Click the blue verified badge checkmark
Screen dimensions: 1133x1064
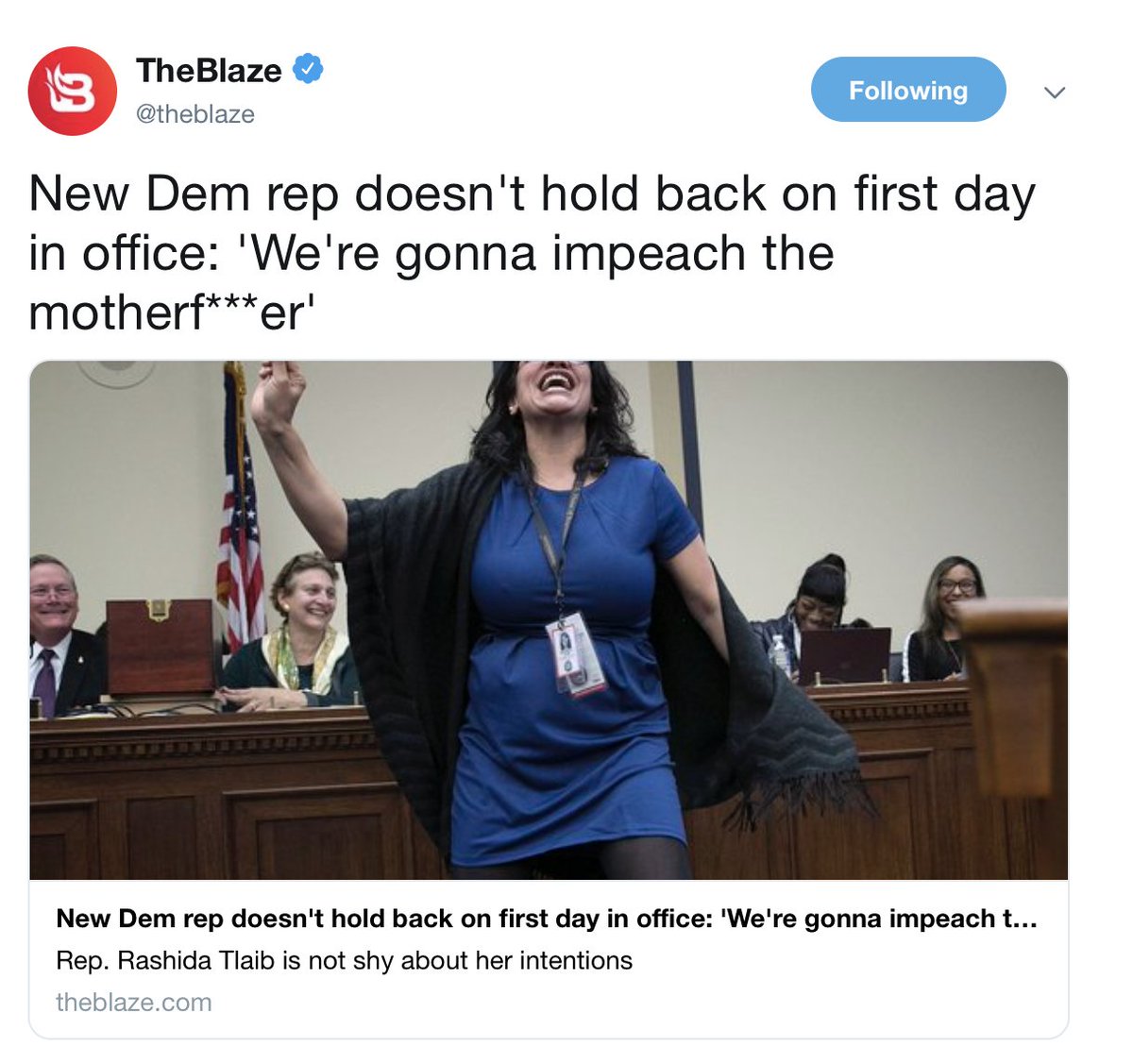click(309, 69)
